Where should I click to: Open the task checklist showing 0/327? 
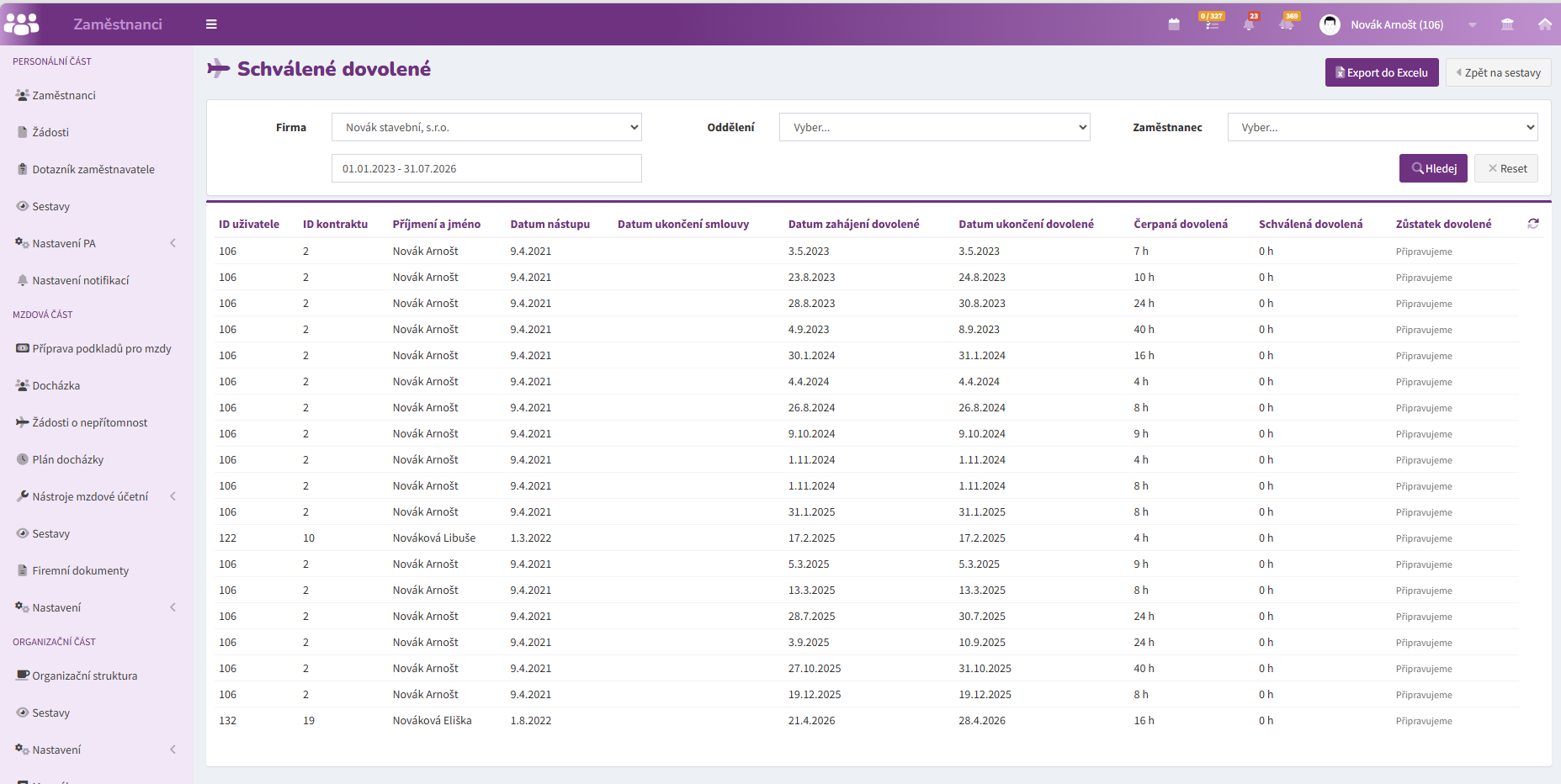coord(1212,23)
